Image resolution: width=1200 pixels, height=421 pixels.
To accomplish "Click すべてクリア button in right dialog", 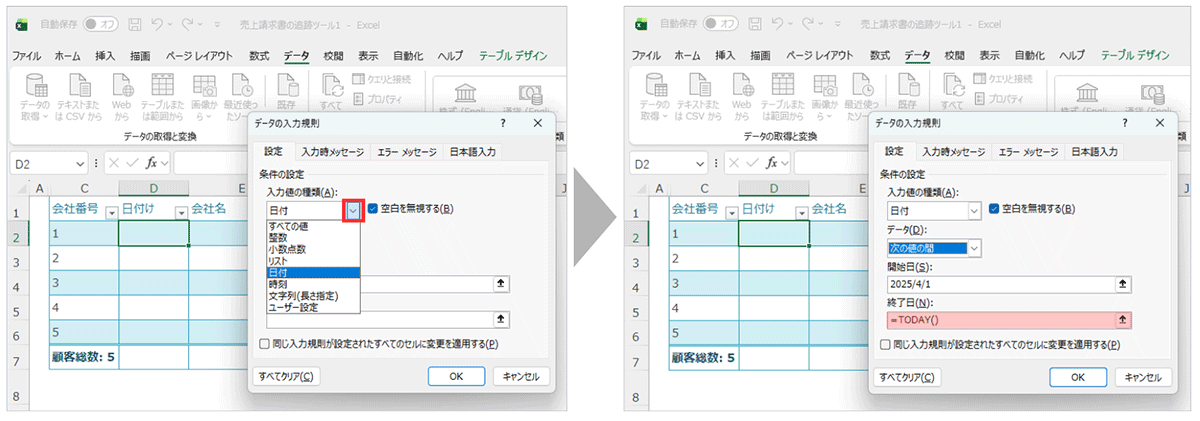I will tap(908, 377).
